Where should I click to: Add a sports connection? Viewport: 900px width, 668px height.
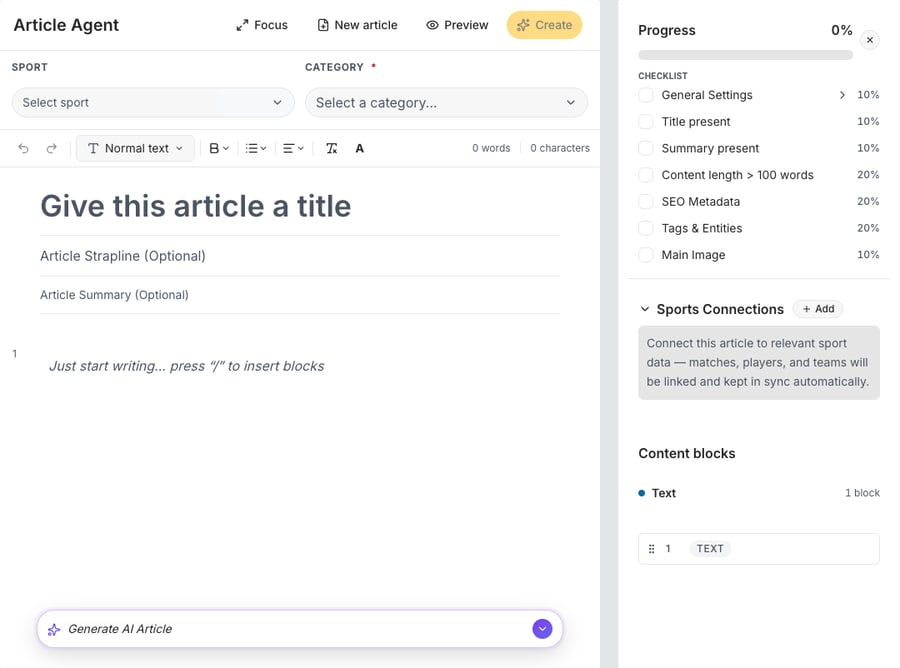[818, 309]
